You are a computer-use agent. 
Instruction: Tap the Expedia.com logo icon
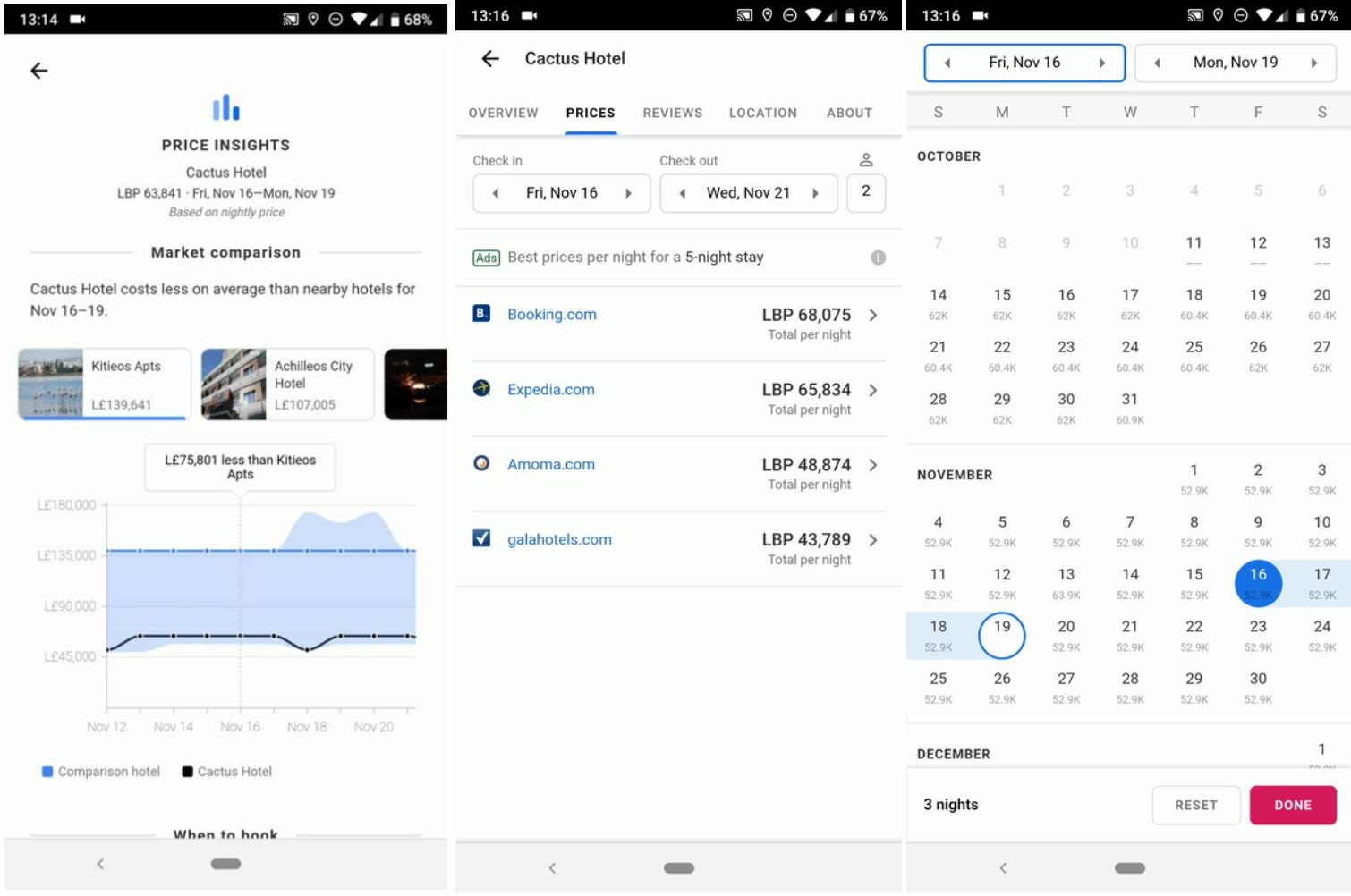[x=481, y=389]
